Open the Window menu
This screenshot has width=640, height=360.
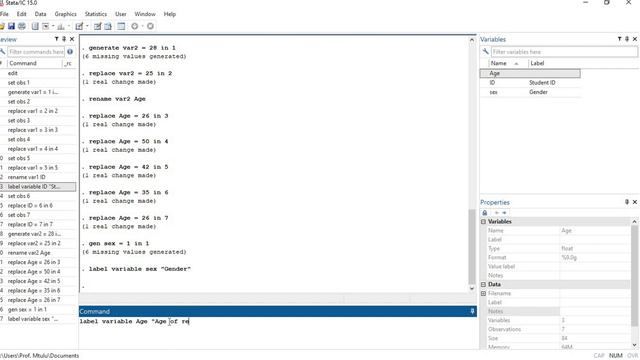point(145,14)
